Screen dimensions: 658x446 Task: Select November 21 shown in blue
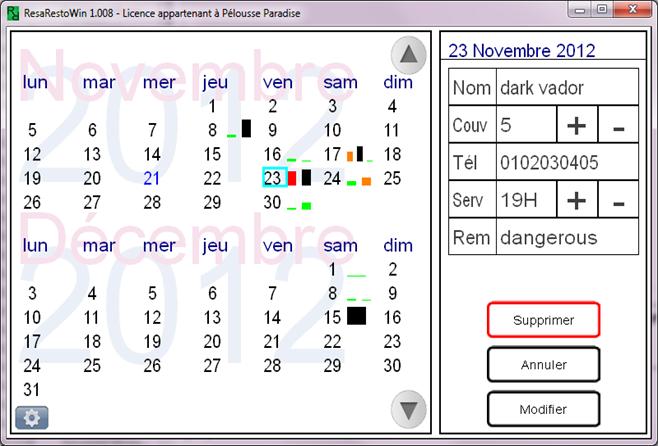(x=151, y=178)
